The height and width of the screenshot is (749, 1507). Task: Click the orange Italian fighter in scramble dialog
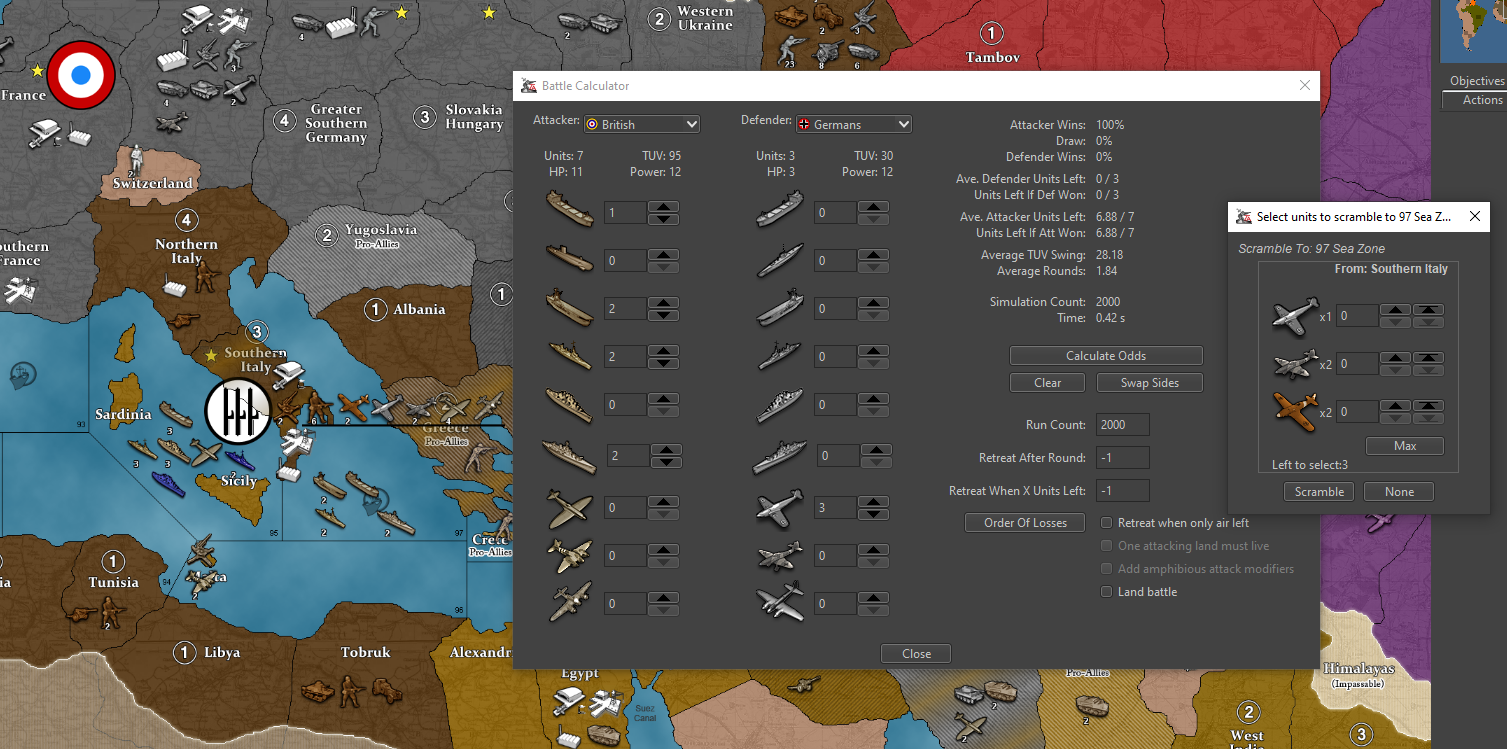(1295, 411)
